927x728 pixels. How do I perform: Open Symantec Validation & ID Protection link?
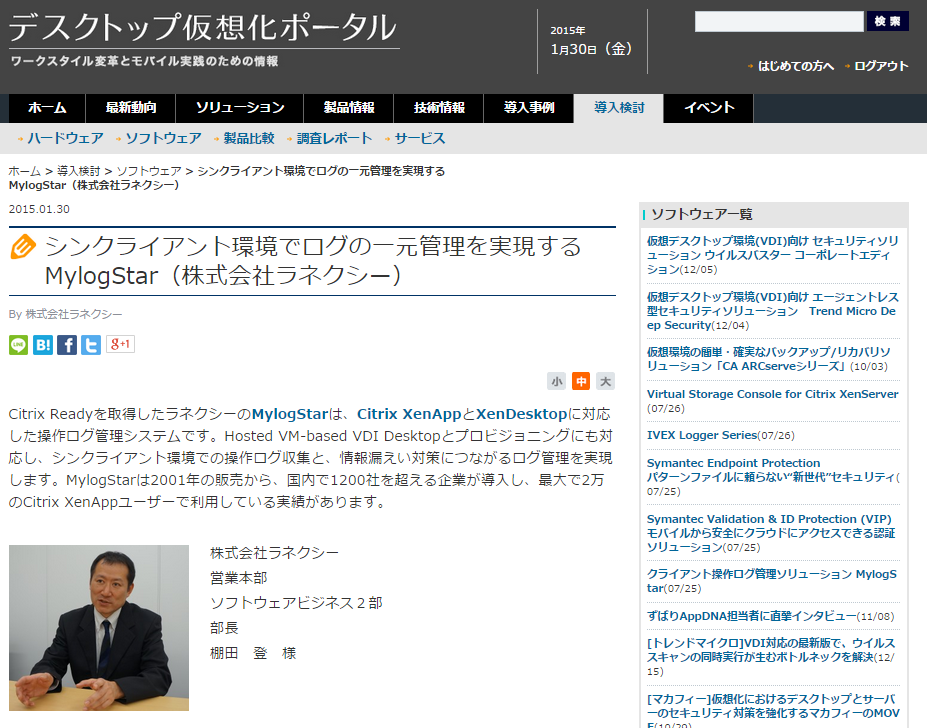[x=771, y=533]
